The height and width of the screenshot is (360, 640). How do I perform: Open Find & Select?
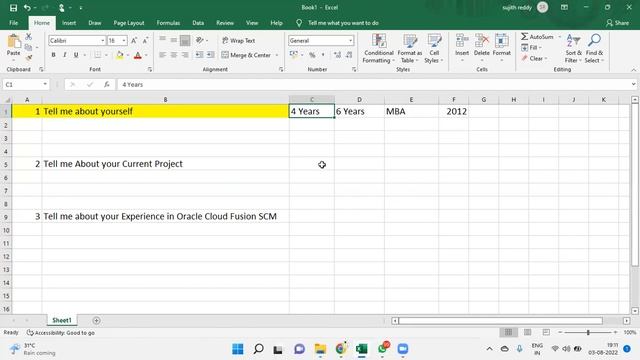594,49
